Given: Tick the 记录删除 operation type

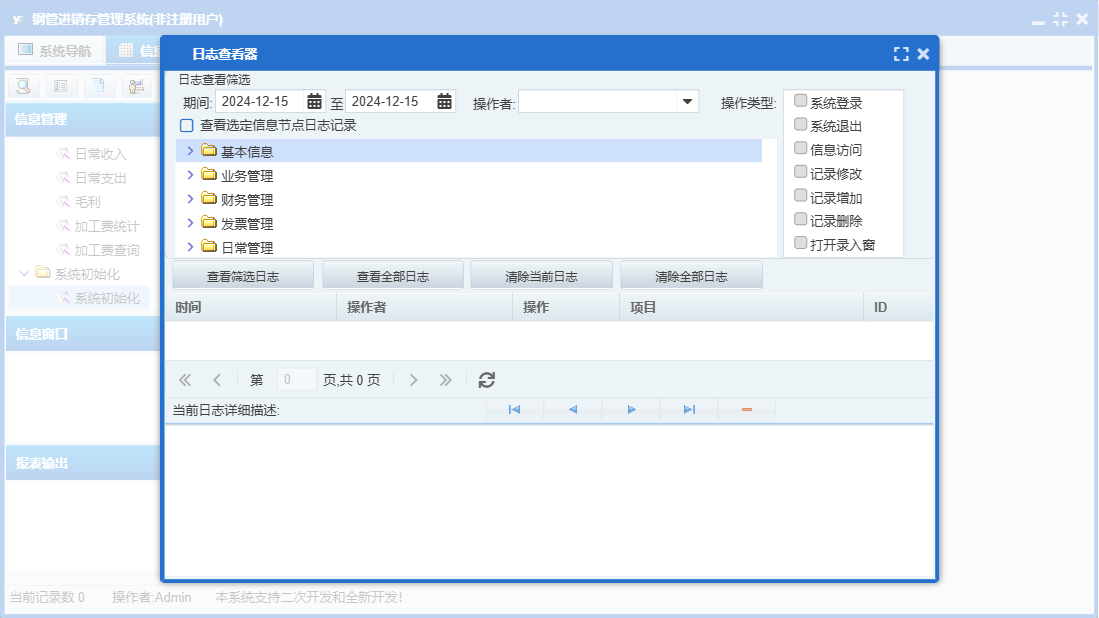Looking at the screenshot, I should pos(800,219).
